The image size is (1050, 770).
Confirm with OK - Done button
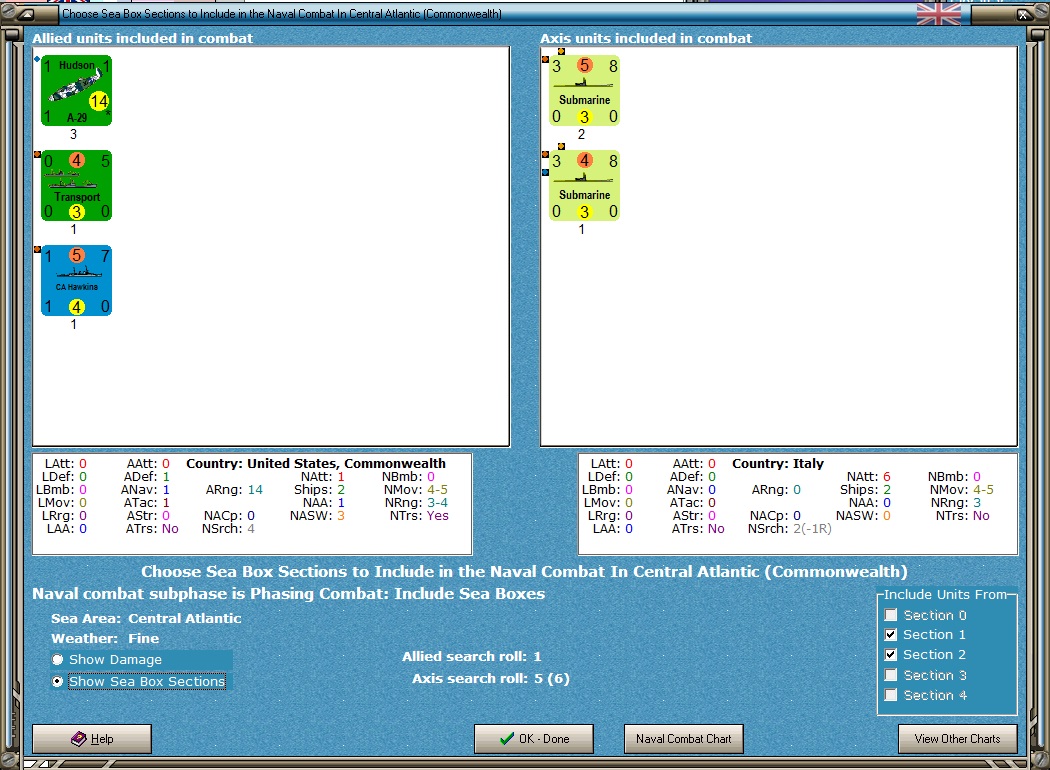[x=534, y=739]
